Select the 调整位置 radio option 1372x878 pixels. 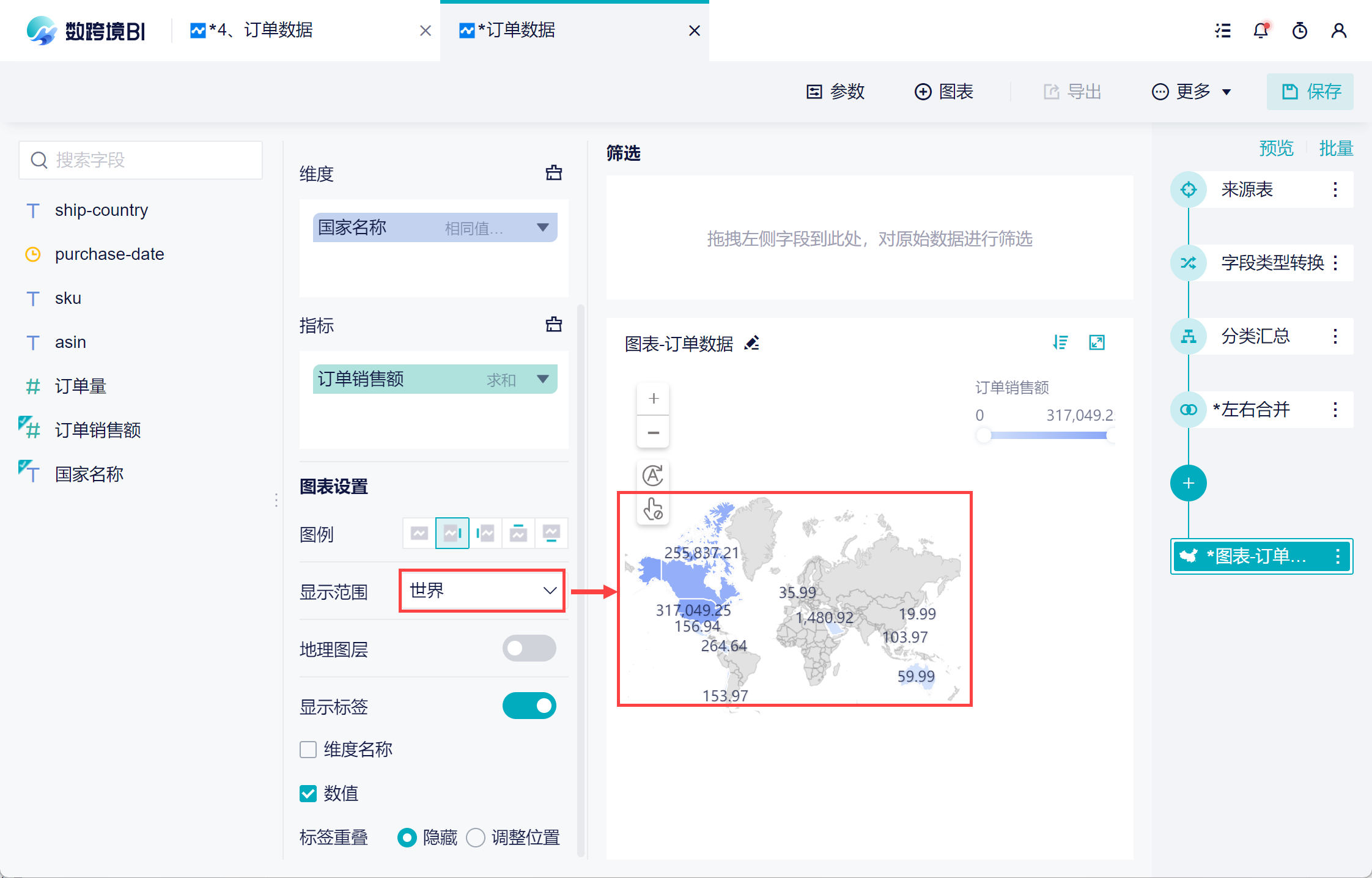point(476,837)
